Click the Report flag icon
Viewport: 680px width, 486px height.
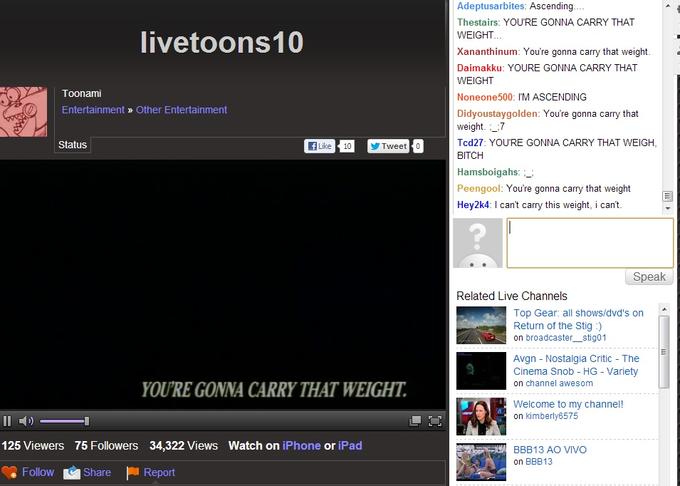[x=132, y=473]
